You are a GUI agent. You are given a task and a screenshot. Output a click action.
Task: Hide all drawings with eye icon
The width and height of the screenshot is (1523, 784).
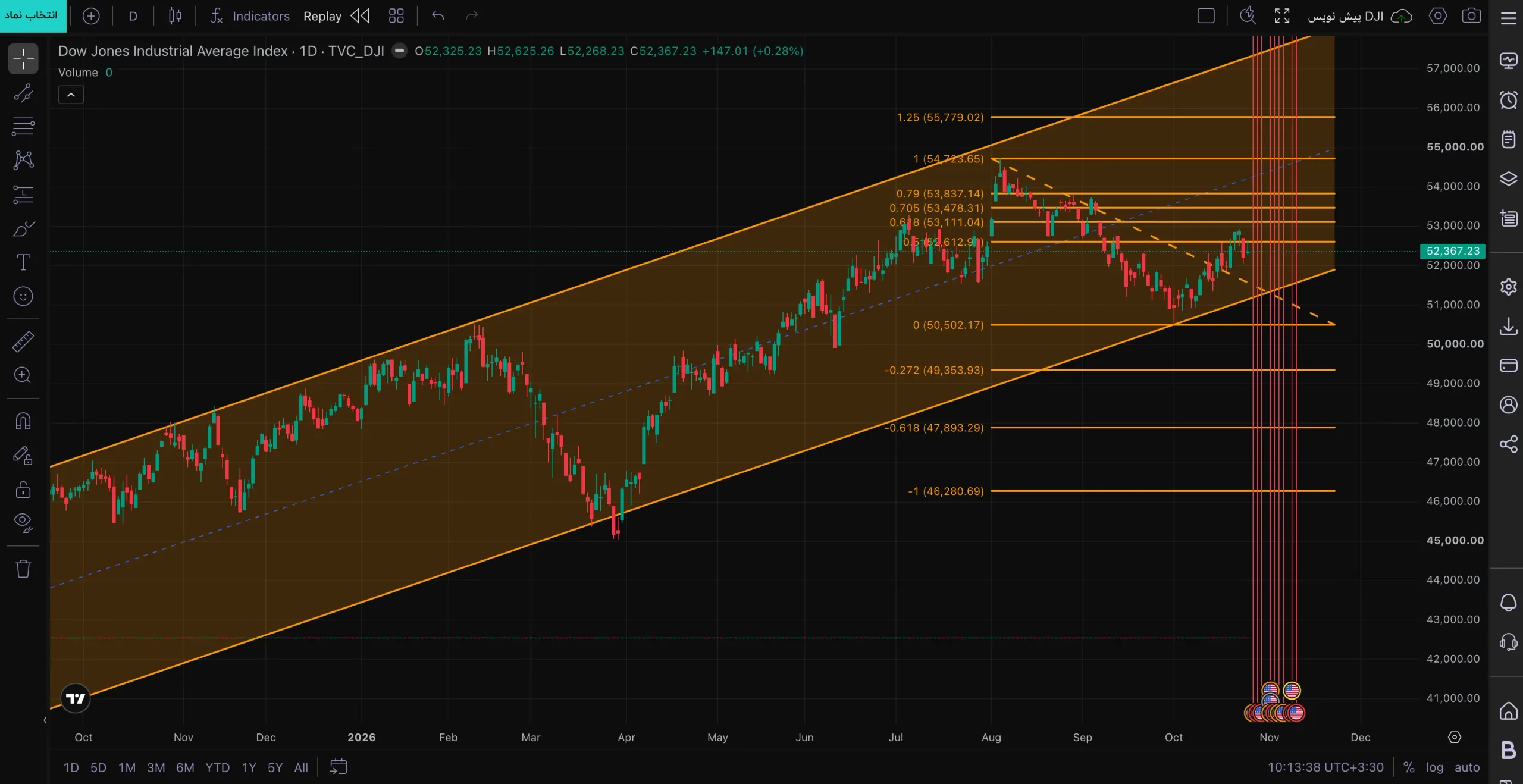[x=23, y=522]
